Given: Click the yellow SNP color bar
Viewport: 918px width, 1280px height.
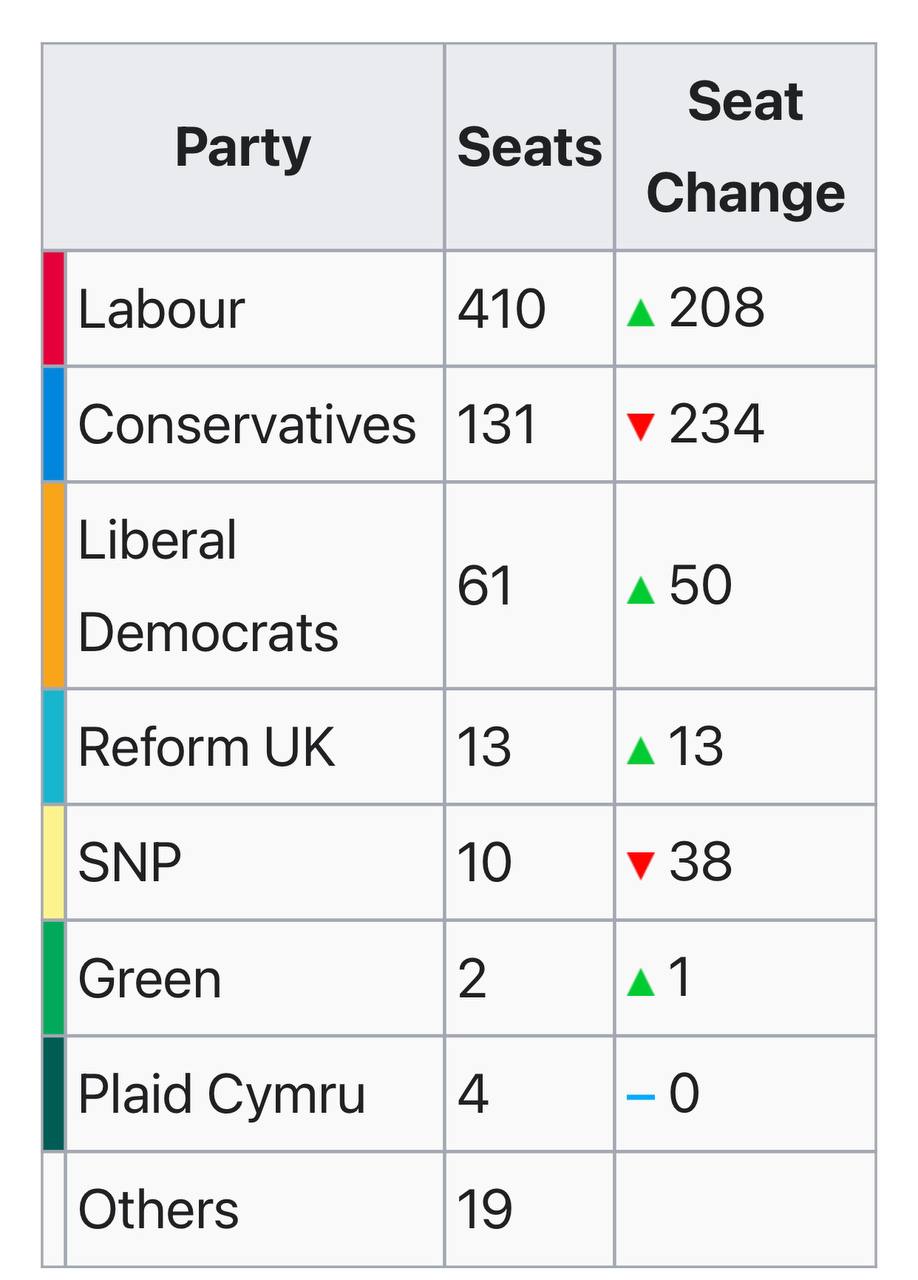Looking at the screenshot, I should coord(54,862).
